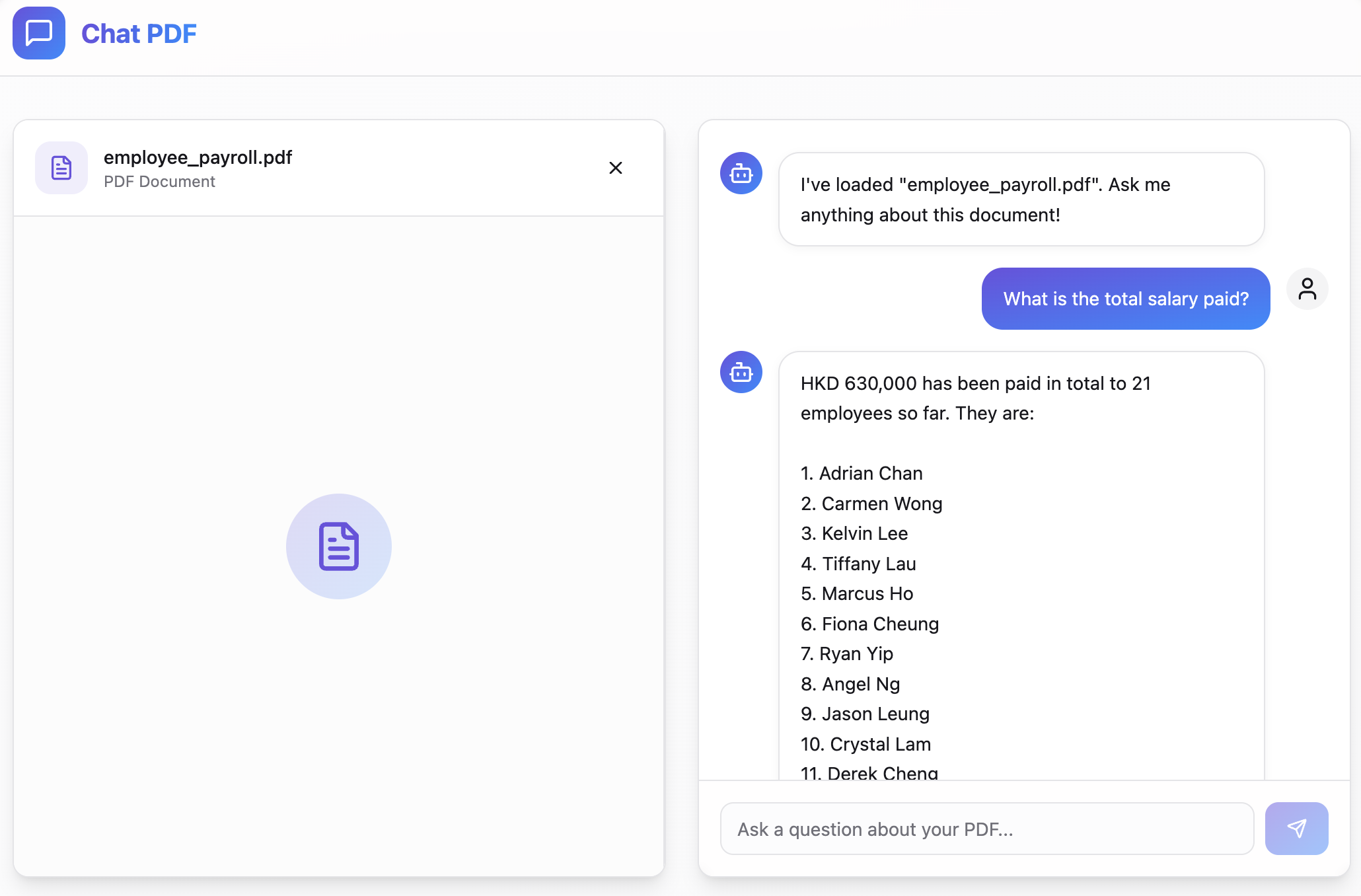The height and width of the screenshot is (896, 1361).
Task: Select the PDF document icon beside employee_payroll.pdf
Action: tap(61, 168)
